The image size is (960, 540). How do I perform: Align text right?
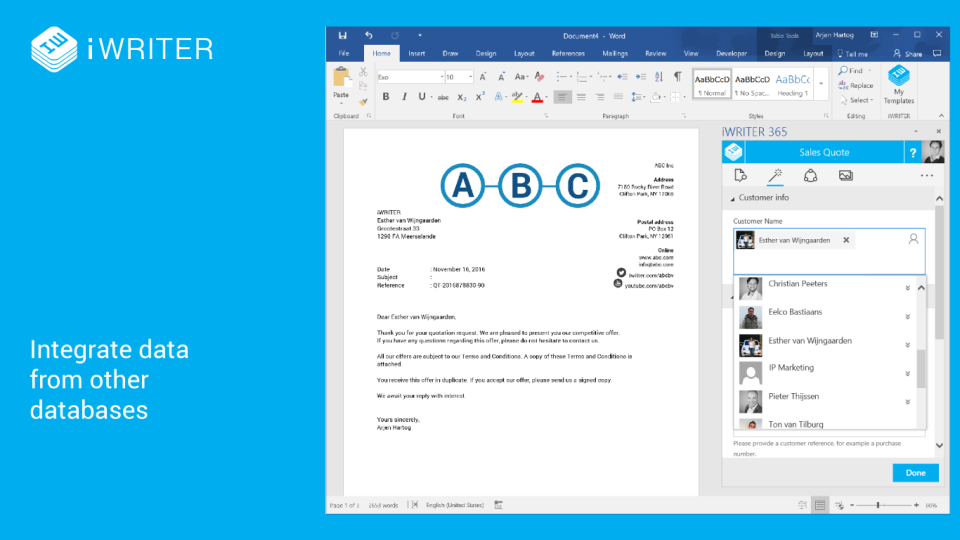click(599, 97)
